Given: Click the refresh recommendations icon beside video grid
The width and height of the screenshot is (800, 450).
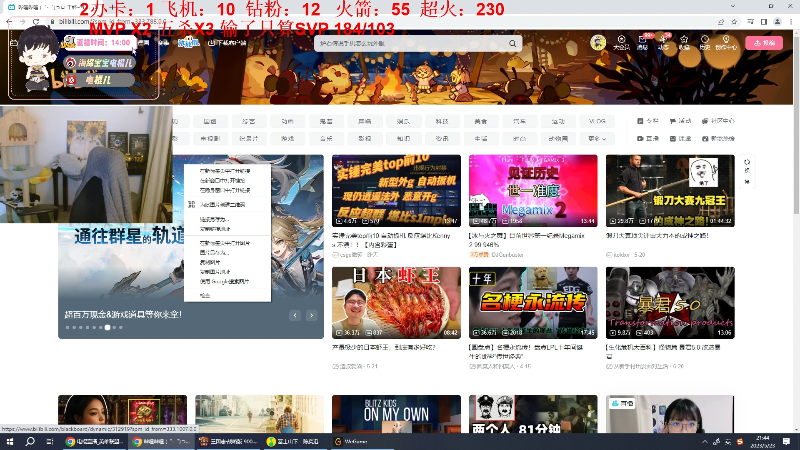Looking at the screenshot, I should 747,171.
